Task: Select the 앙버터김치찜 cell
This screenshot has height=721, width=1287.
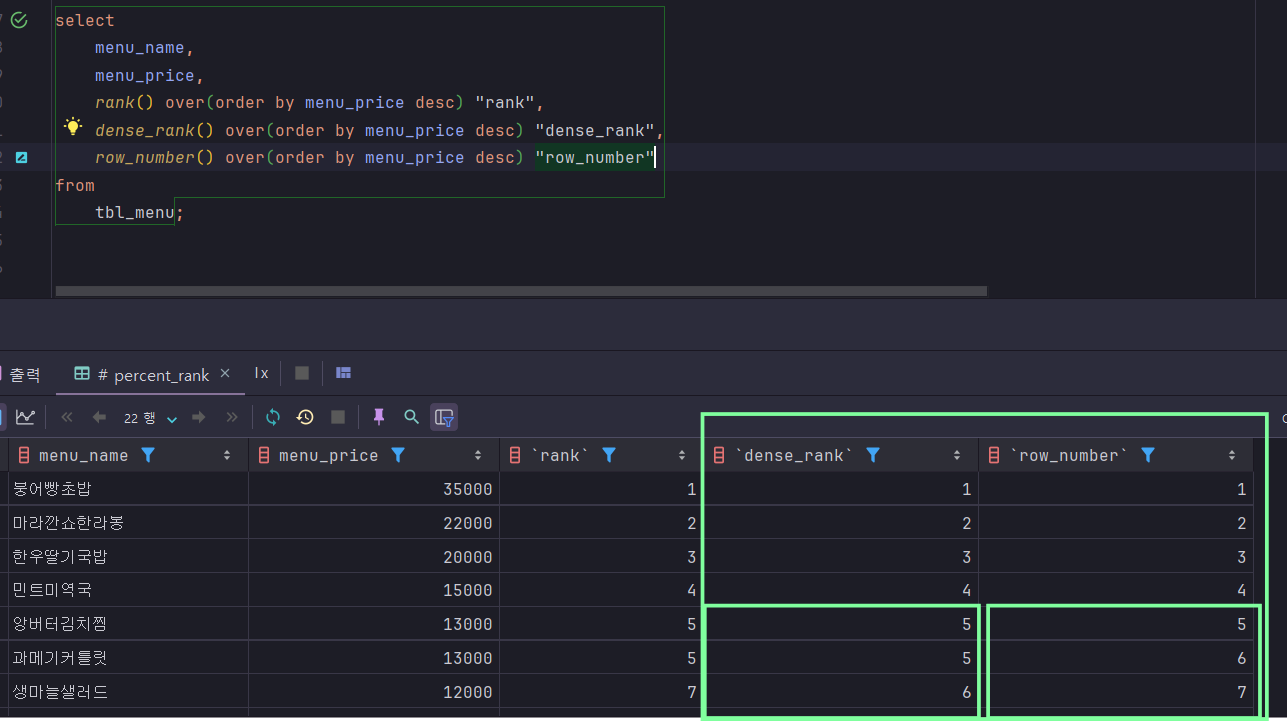Action: 128,624
